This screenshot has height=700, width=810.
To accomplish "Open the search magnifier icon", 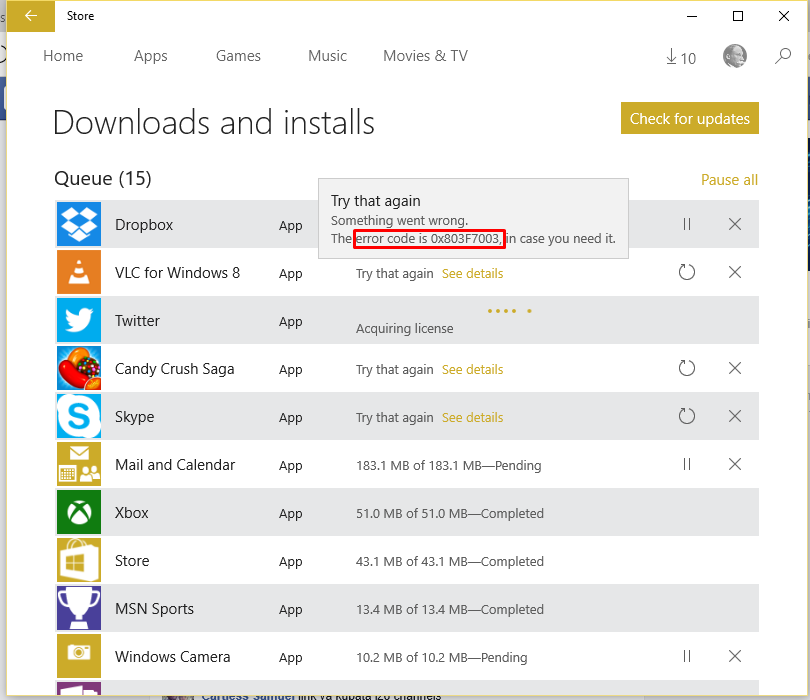I will (x=783, y=57).
